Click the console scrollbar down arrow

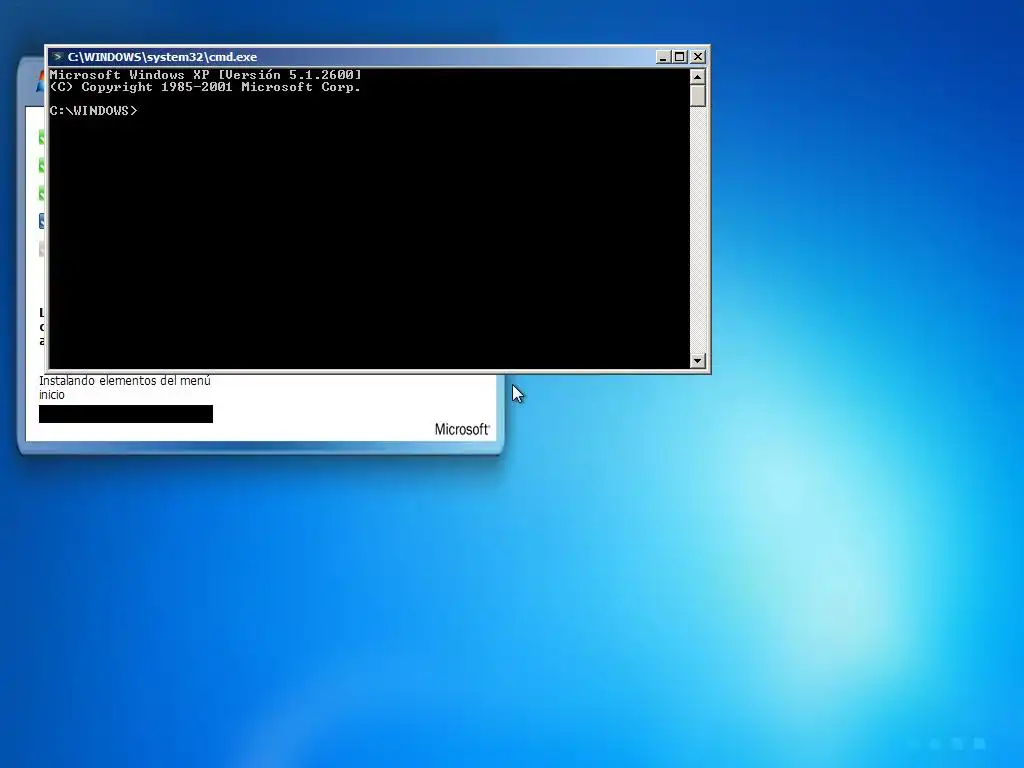[x=697, y=360]
